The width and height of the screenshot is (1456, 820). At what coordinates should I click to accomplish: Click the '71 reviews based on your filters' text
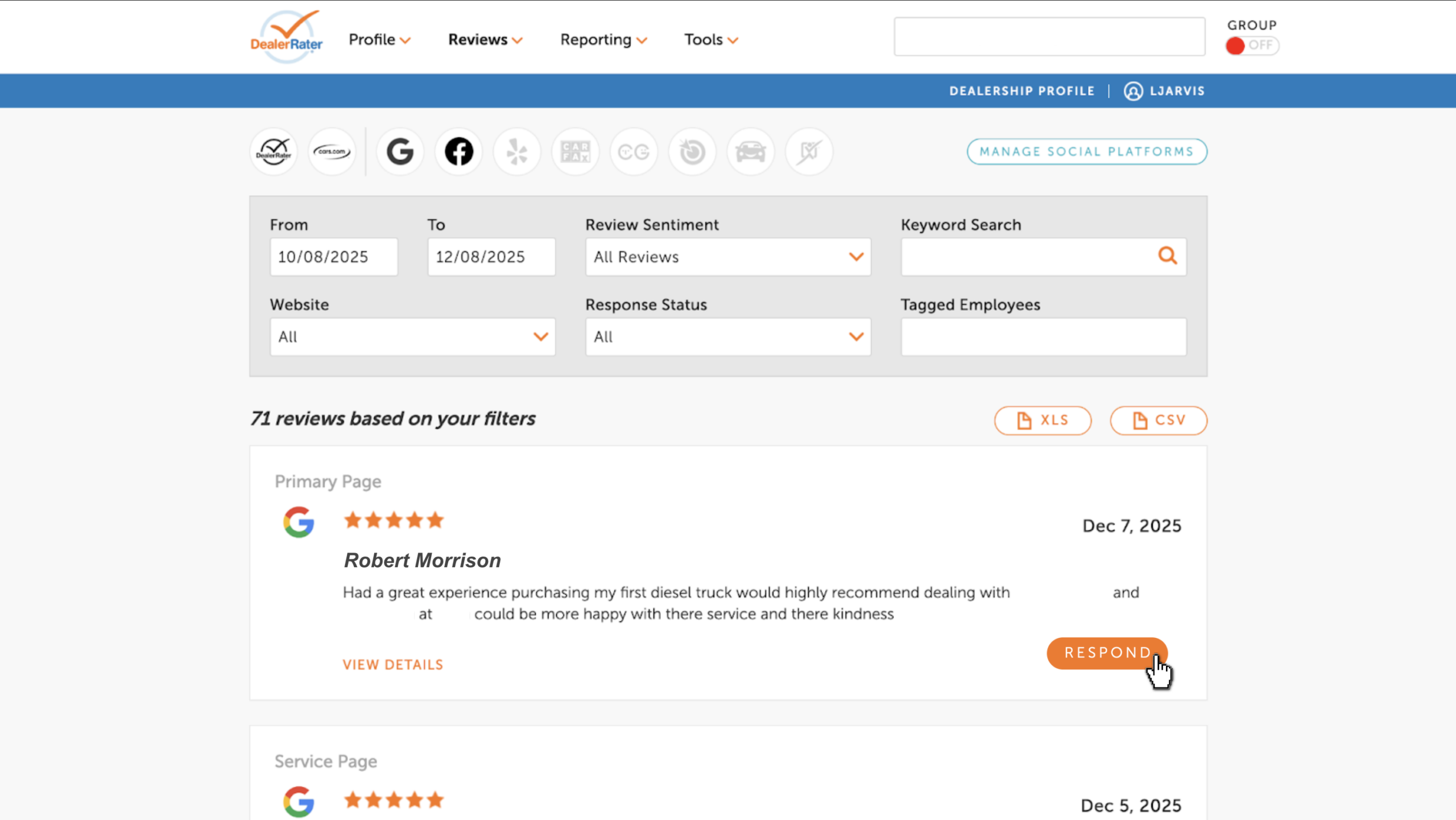click(x=393, y=419)
